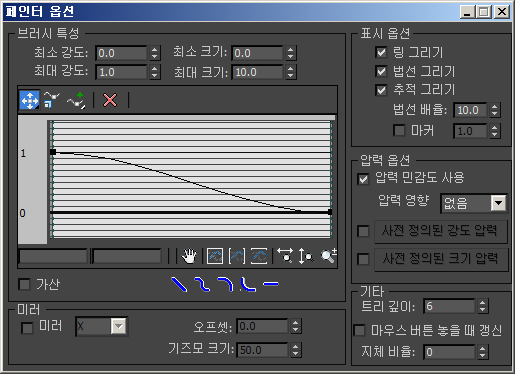Image resolution: width=515 pixels, height=374 pixels.
Task: Enable the 마커 checkbox
Action: pos(399,130)
